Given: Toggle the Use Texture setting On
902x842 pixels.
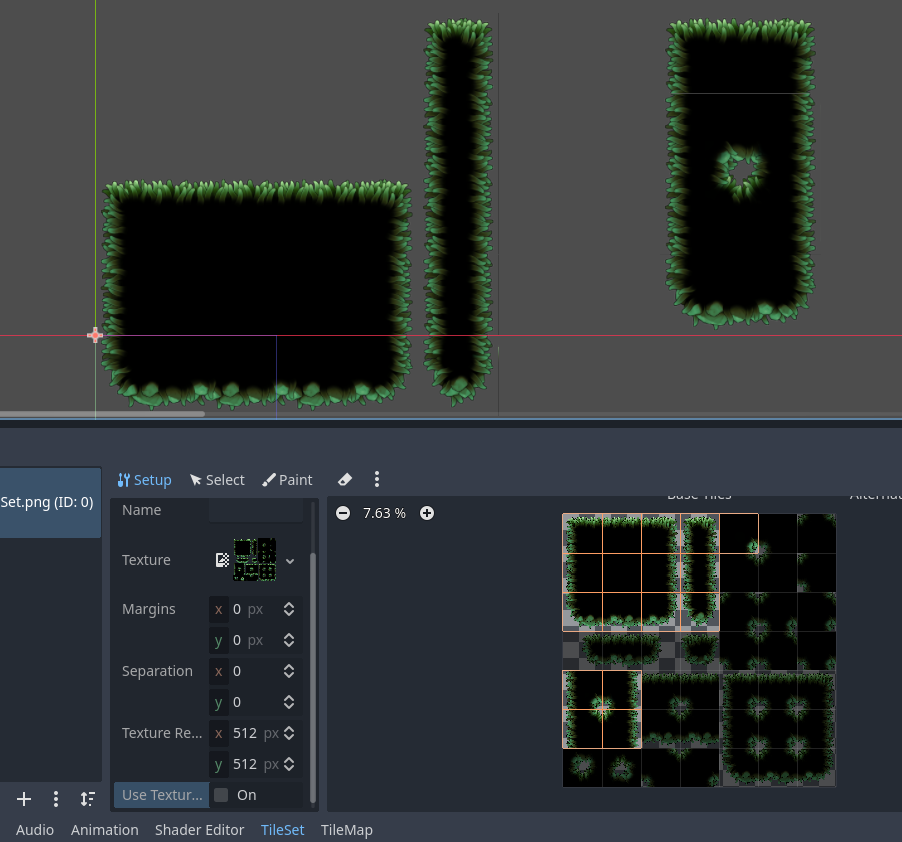Looking at the screenshot, I should tap(220, 795).
